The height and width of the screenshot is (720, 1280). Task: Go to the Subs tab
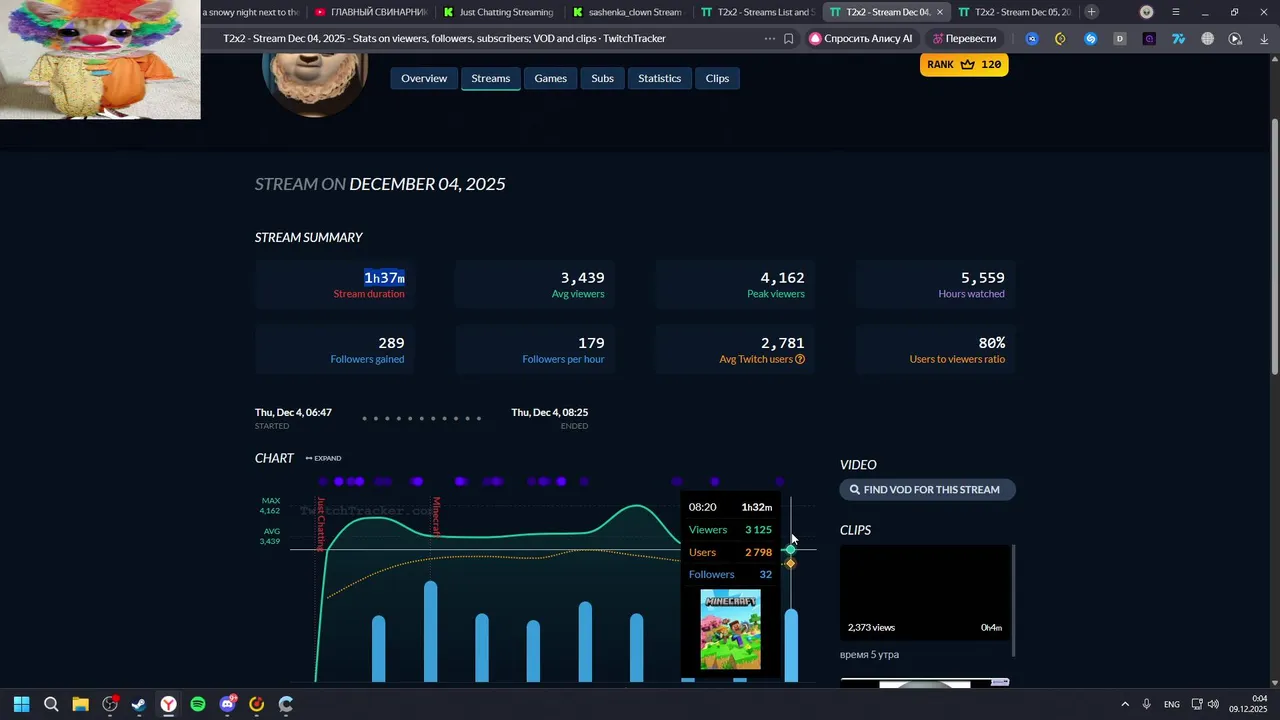602,78
